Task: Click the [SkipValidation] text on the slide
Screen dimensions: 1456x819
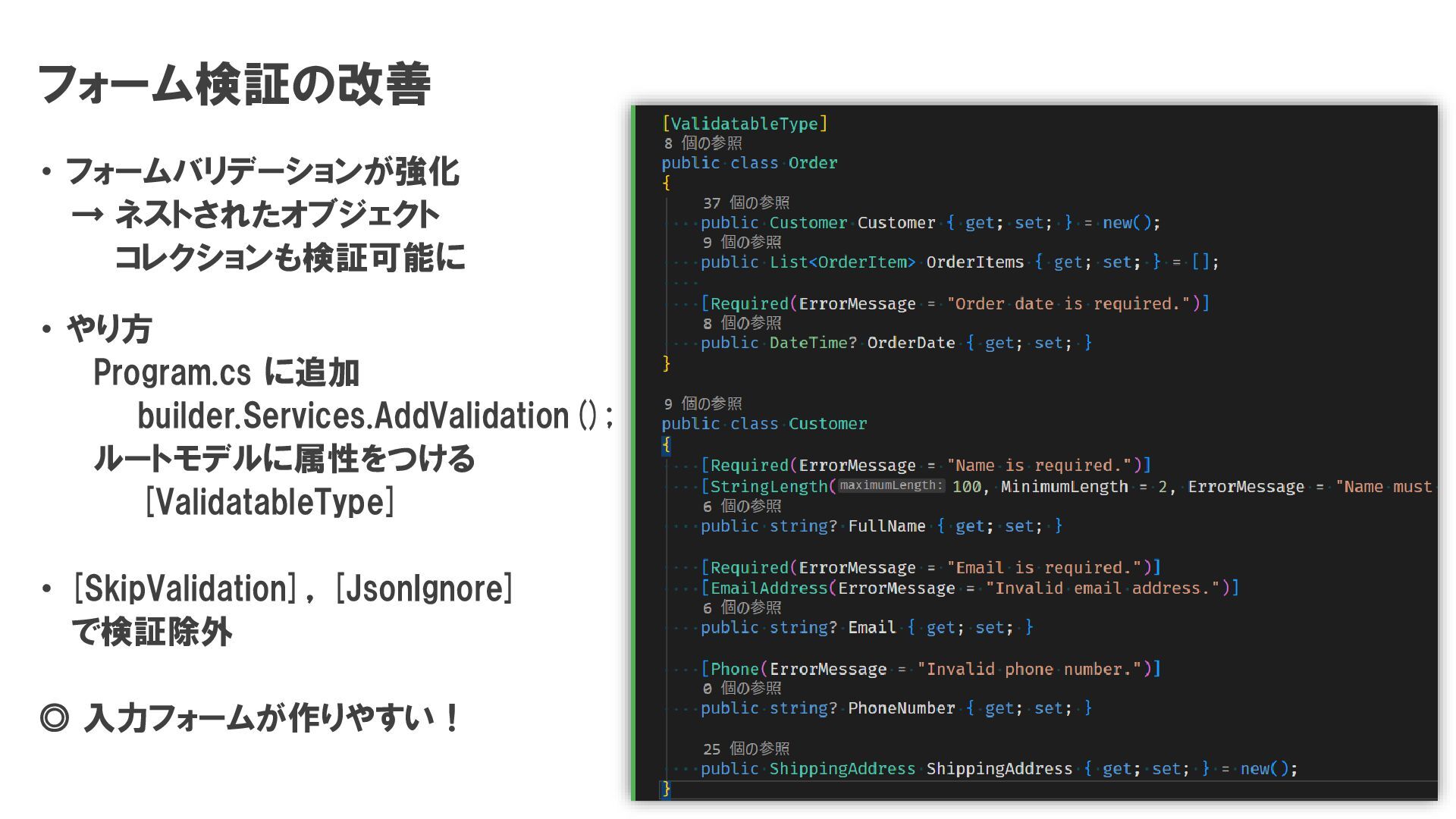Action: click(184, 588)
